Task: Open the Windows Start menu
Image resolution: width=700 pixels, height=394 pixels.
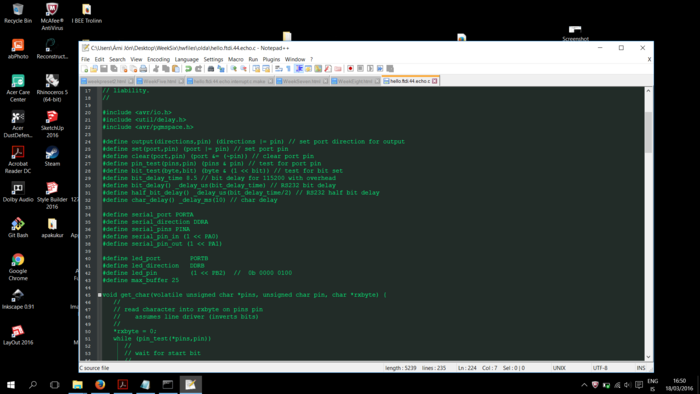Action: (x=11, y=385)
